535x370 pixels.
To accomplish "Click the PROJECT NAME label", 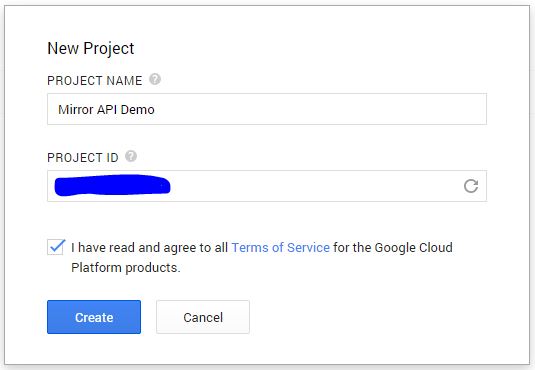I will pos(95,81).
